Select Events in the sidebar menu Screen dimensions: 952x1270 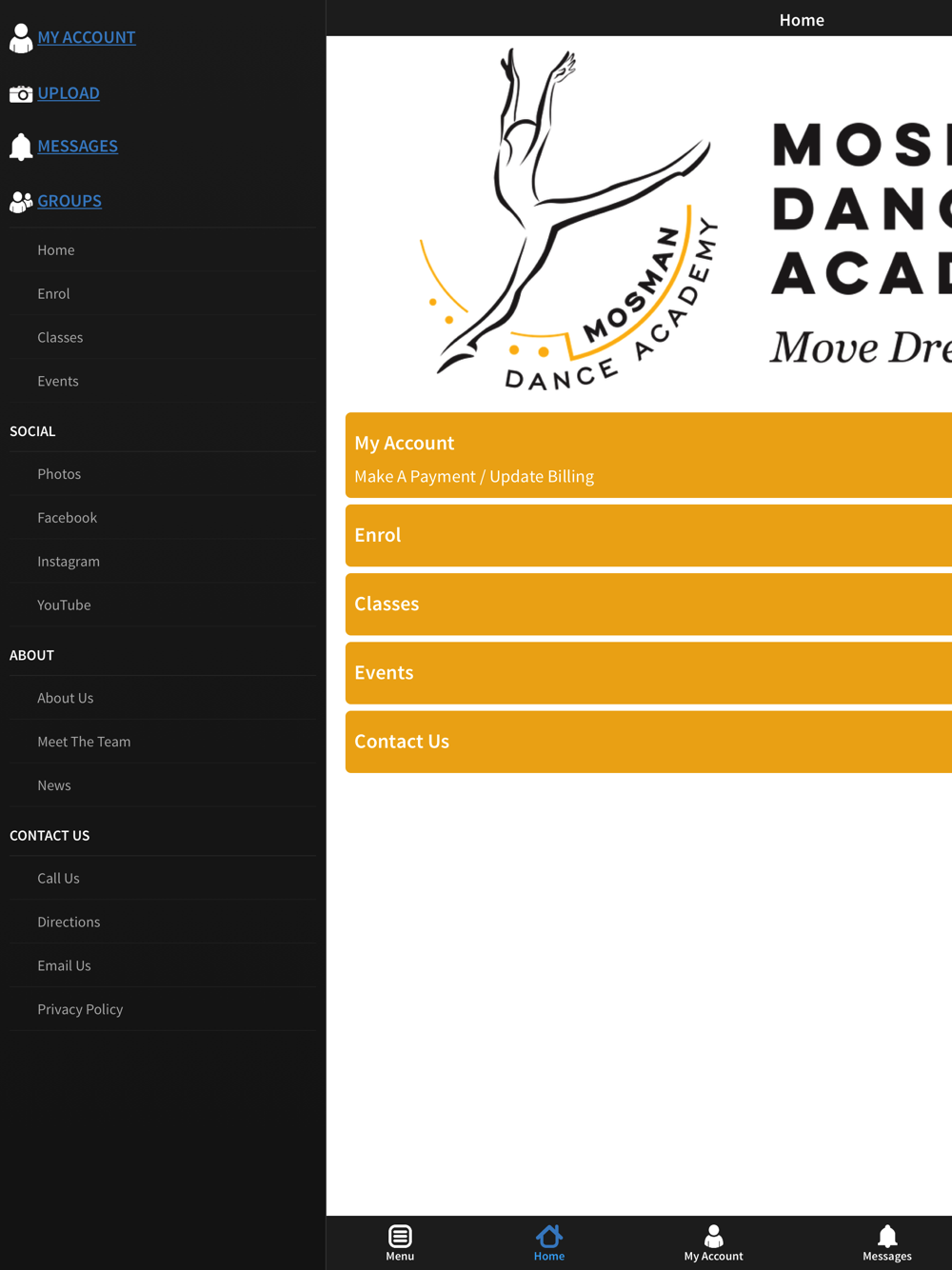pos(163,381)
